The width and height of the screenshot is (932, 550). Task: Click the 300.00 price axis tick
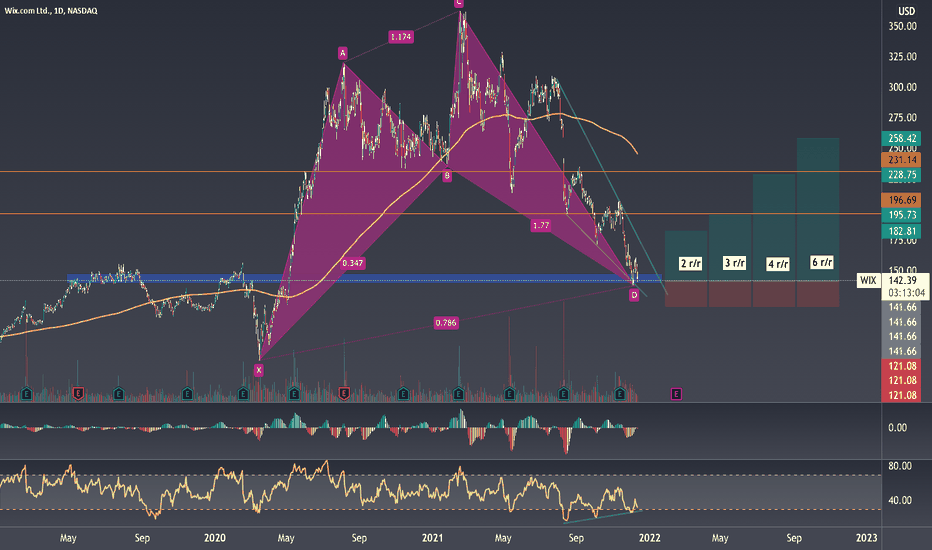pyautogui.click(x=902, y=87)
